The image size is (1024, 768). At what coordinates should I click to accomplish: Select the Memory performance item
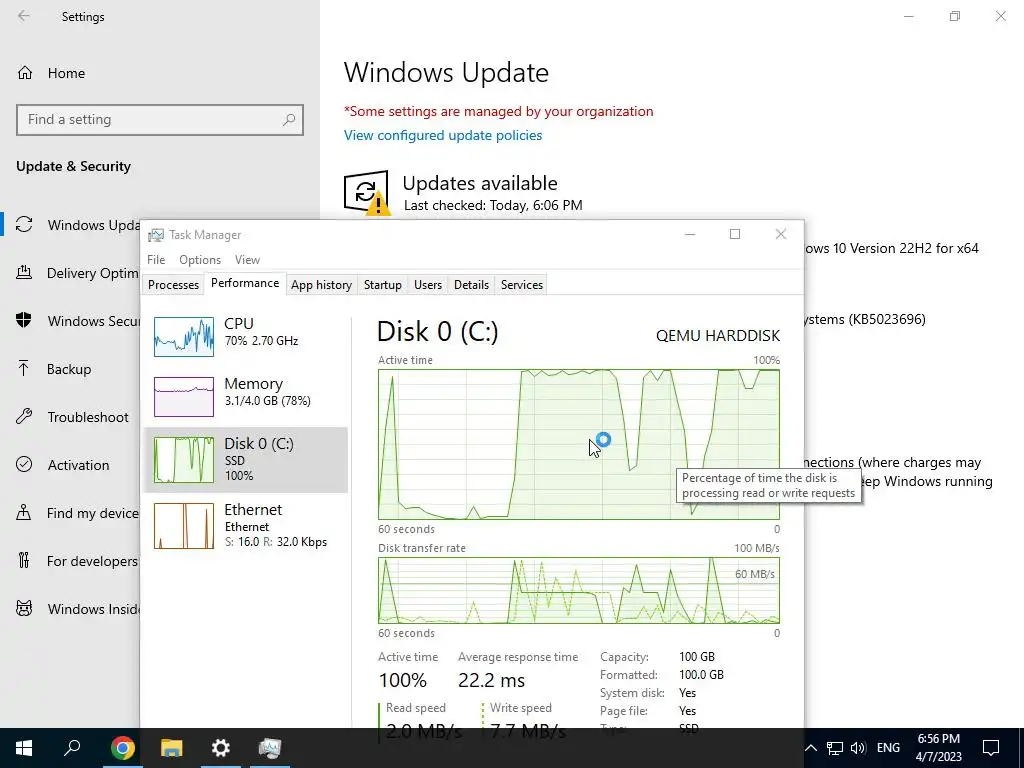pos(246,396)
